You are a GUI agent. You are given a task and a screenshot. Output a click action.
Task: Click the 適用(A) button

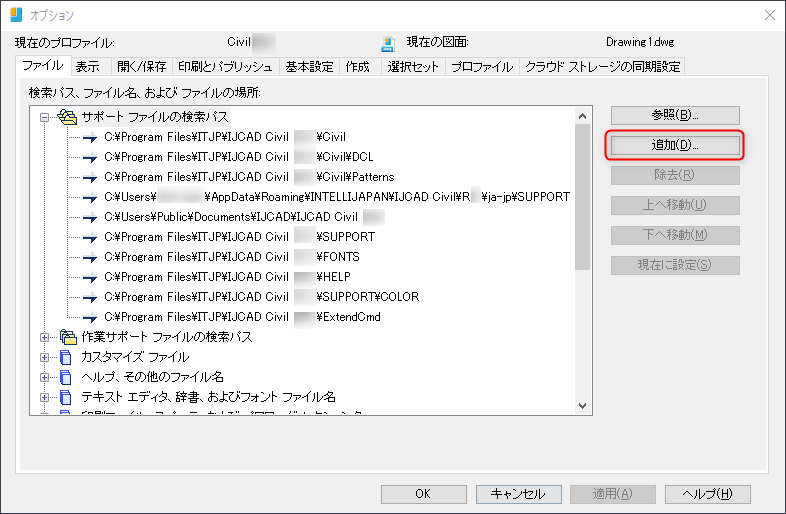[x=613, y=494]
